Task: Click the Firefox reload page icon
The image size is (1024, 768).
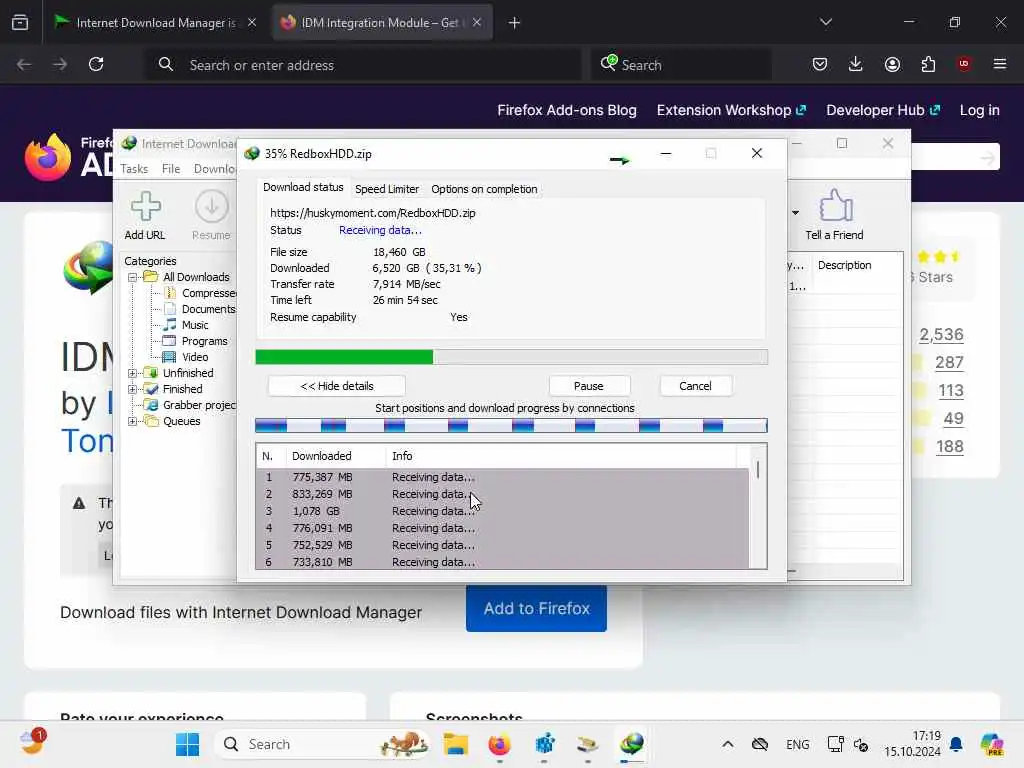Action: coord(96,64)
